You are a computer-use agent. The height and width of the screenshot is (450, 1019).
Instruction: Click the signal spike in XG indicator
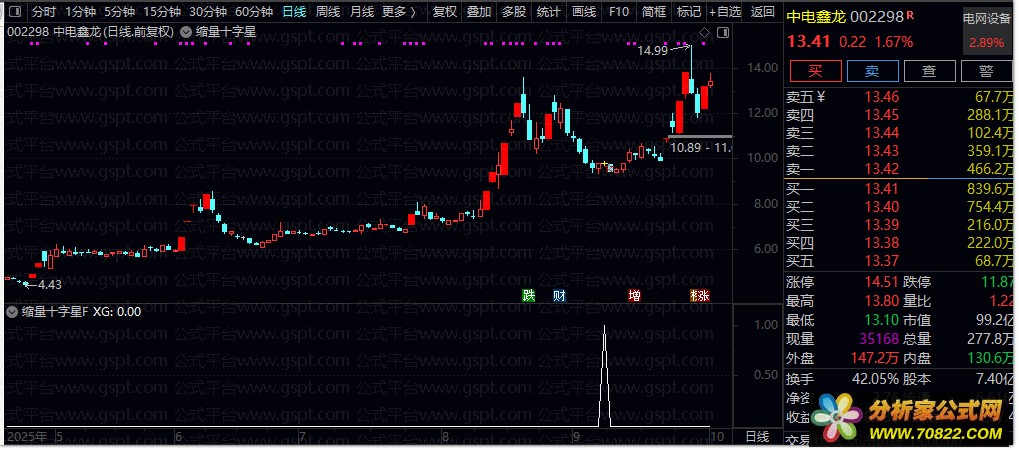(605, 376)
